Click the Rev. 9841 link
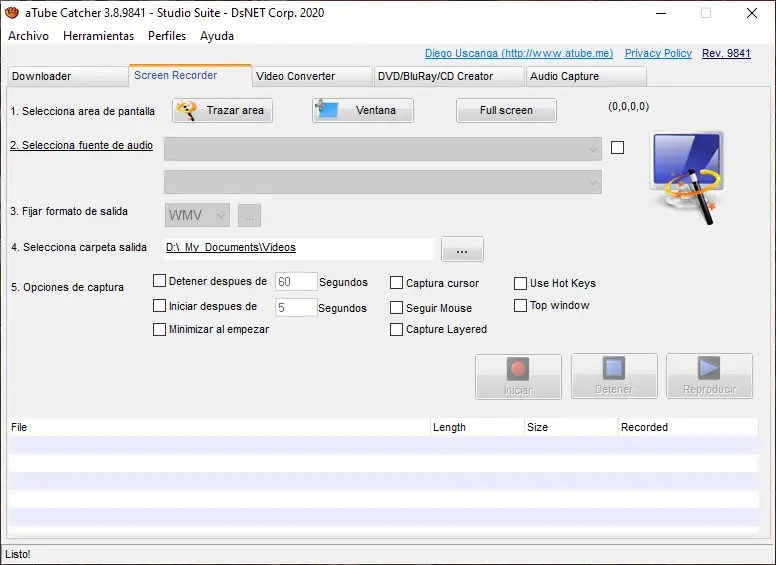Screen dimensions: 776x565 726,53
